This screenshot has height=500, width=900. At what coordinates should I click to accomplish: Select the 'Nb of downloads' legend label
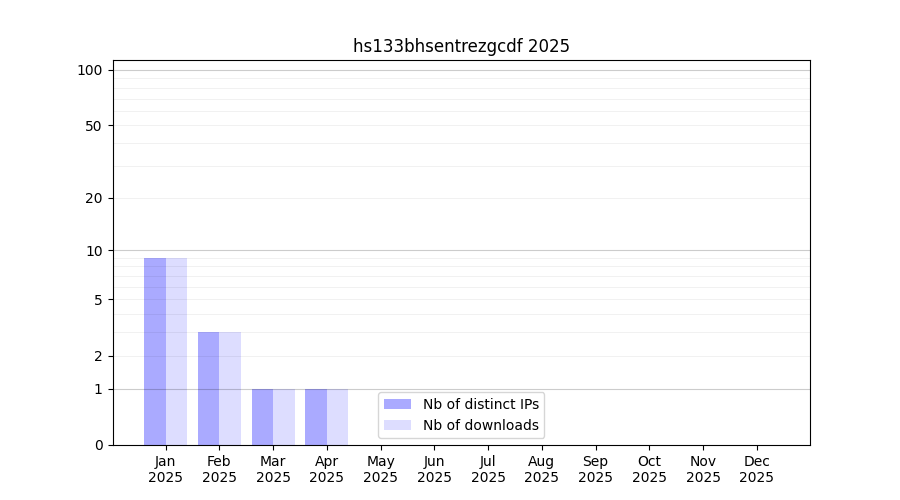click(480, 425)
